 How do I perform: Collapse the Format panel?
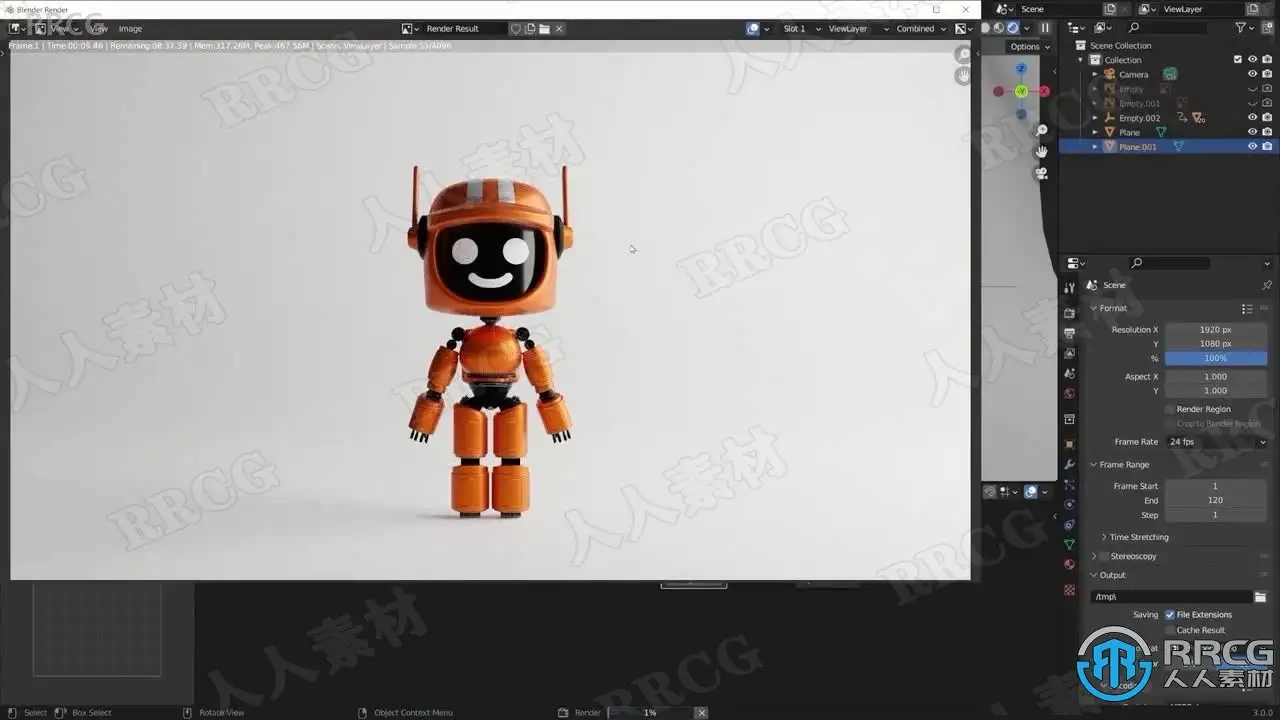click(x=1094, y=308)
